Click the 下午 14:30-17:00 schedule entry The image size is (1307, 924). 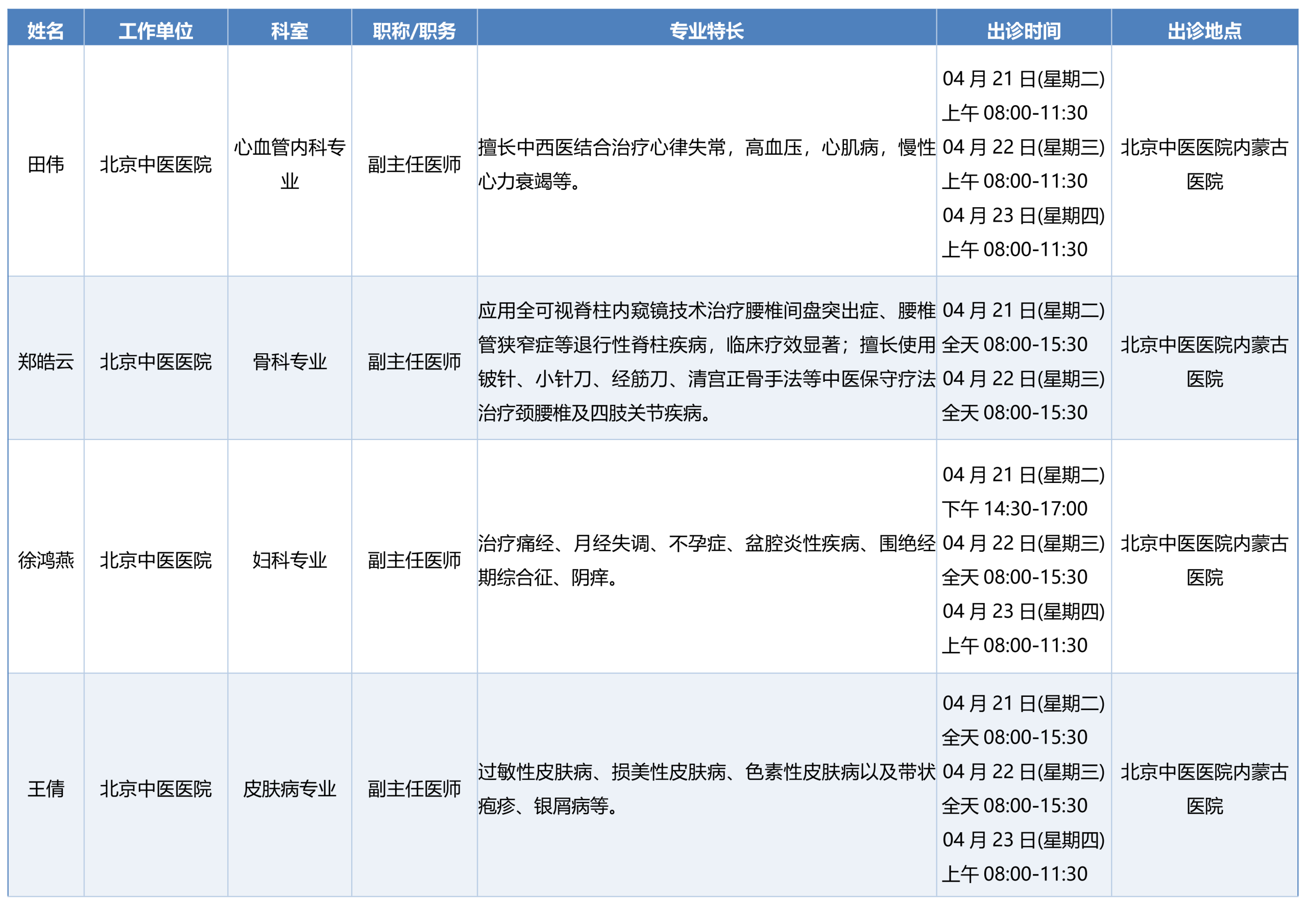[x=1014, y=508]
